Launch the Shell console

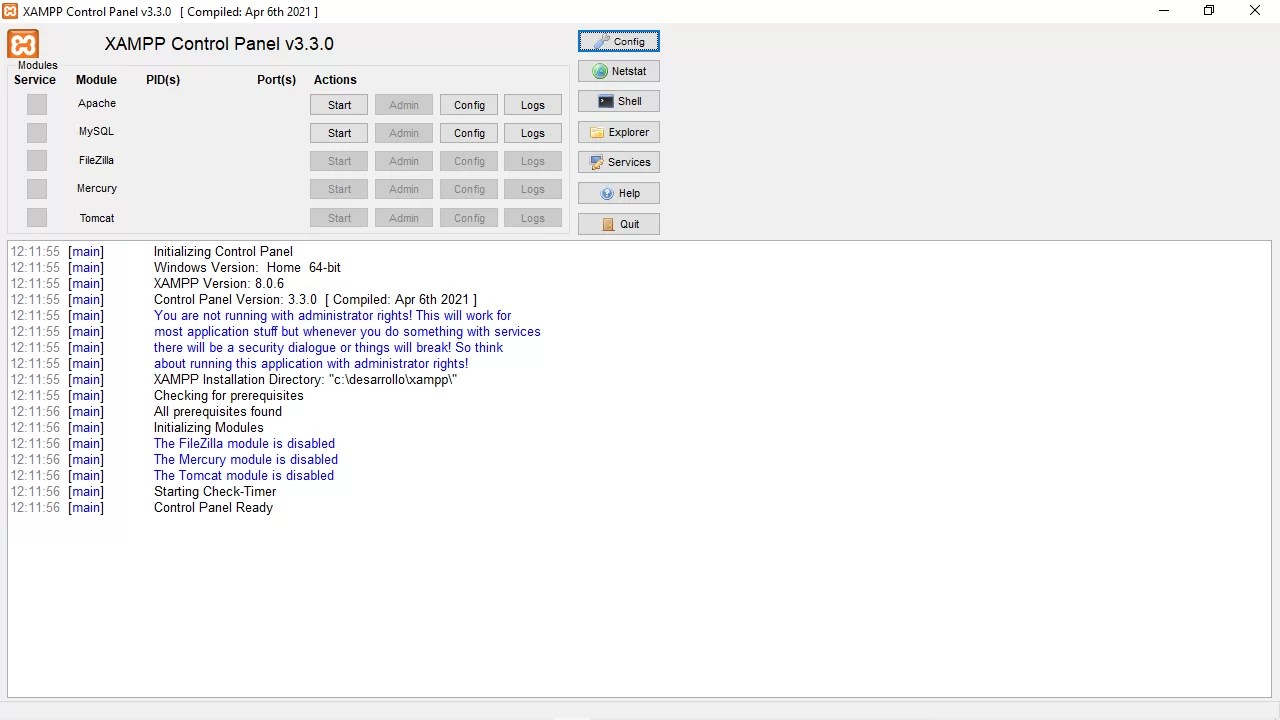(618, 101)
